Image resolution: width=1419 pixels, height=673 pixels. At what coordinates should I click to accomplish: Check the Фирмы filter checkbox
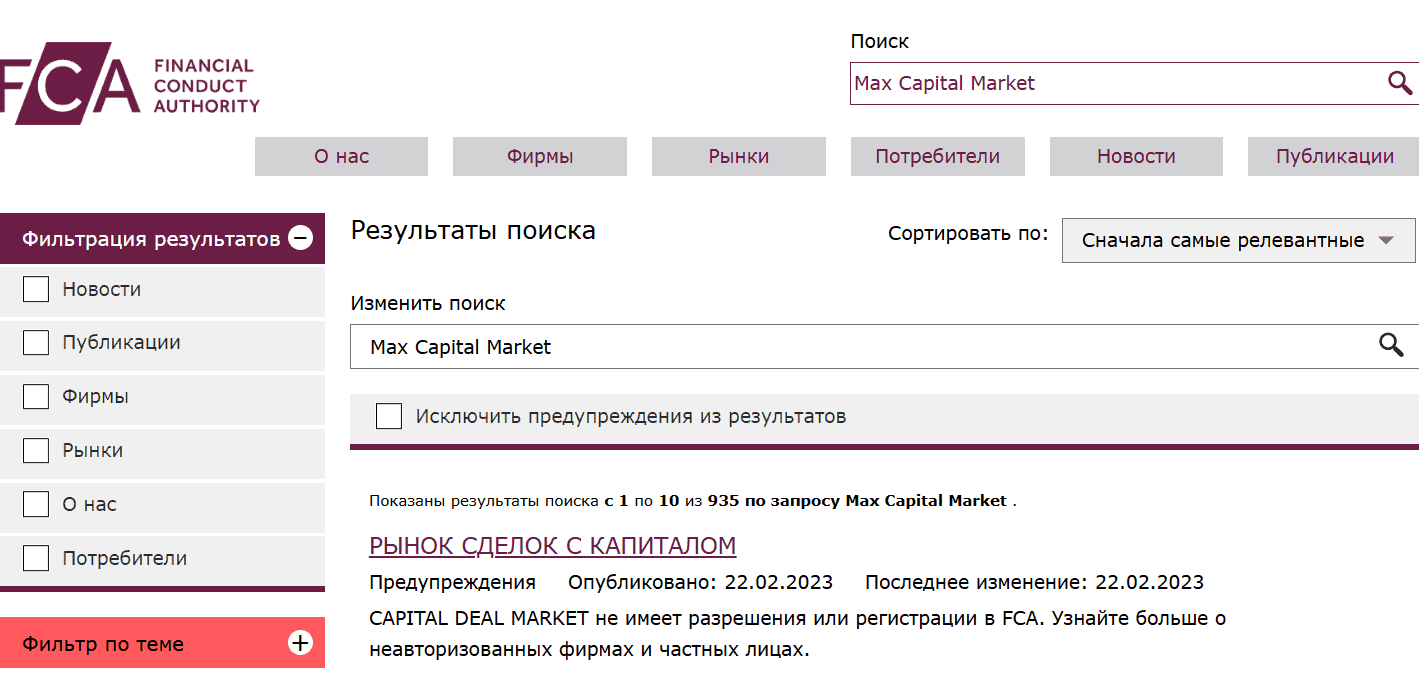point(36,396)
